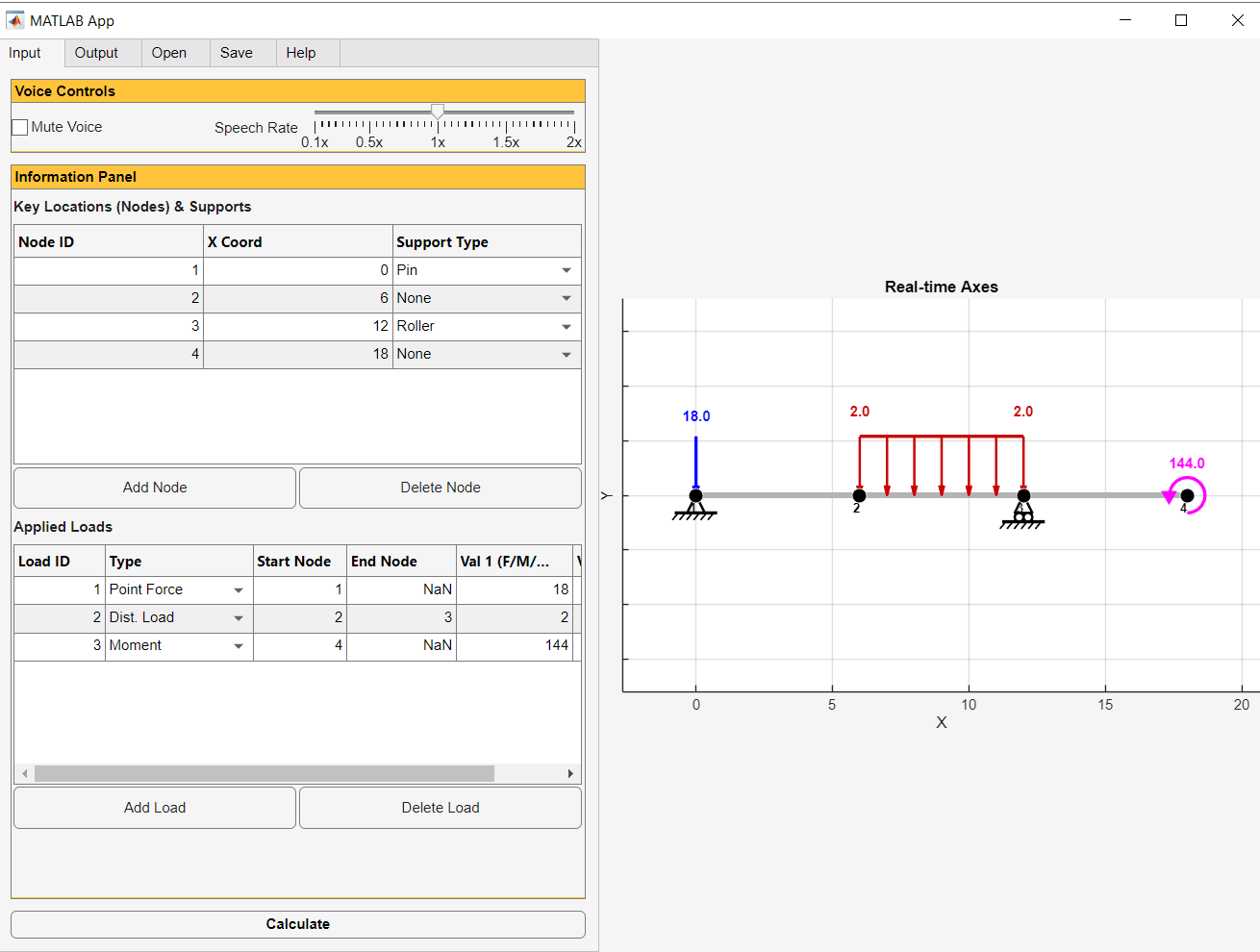Image resolution: width=1260 pixels, height=952 pixels.
Task: Open Support Type dropdown for node 1 (Pin)
Action: pyautogui.click(x=567, y=270)
